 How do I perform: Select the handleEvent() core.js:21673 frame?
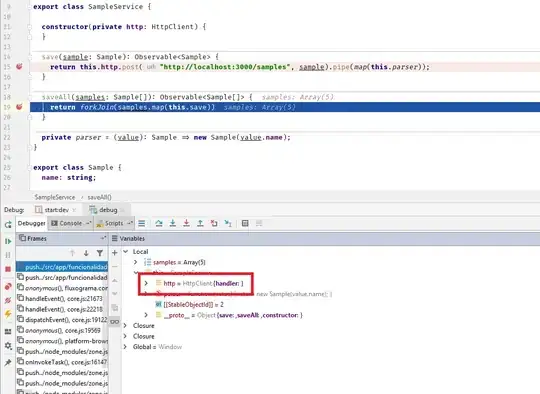click(62, 299)
